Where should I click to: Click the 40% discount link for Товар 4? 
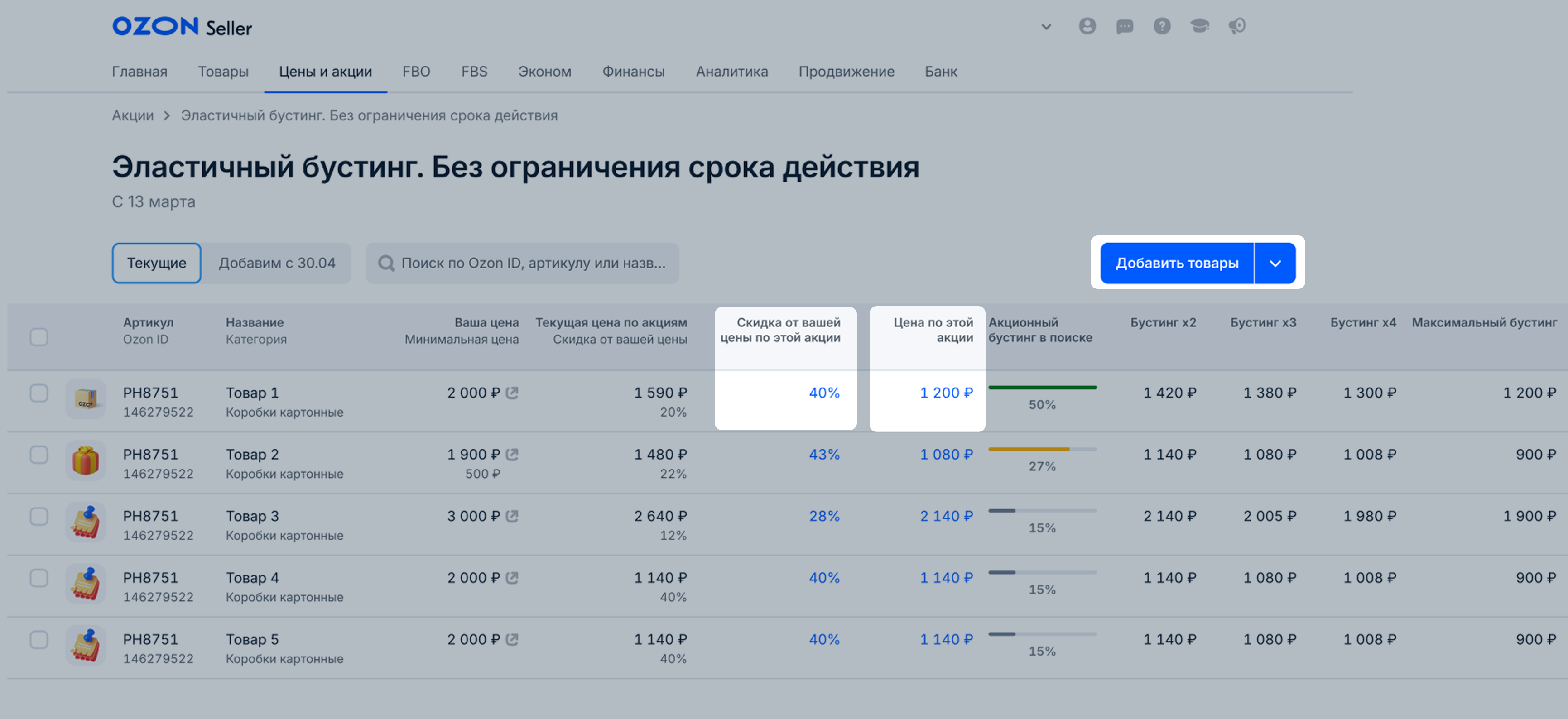tap(824, 578)
